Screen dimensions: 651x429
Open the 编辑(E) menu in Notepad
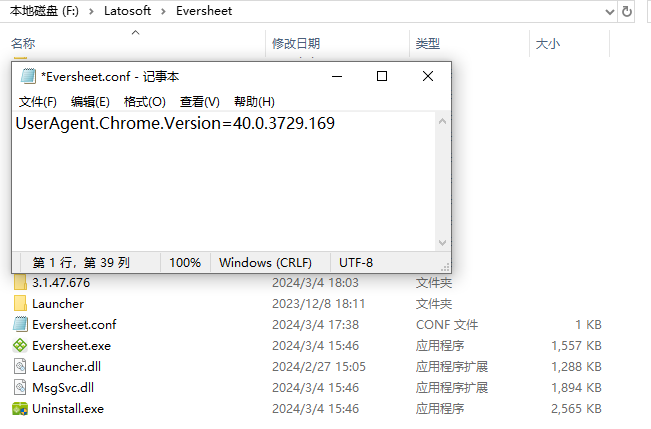[90, 102]
